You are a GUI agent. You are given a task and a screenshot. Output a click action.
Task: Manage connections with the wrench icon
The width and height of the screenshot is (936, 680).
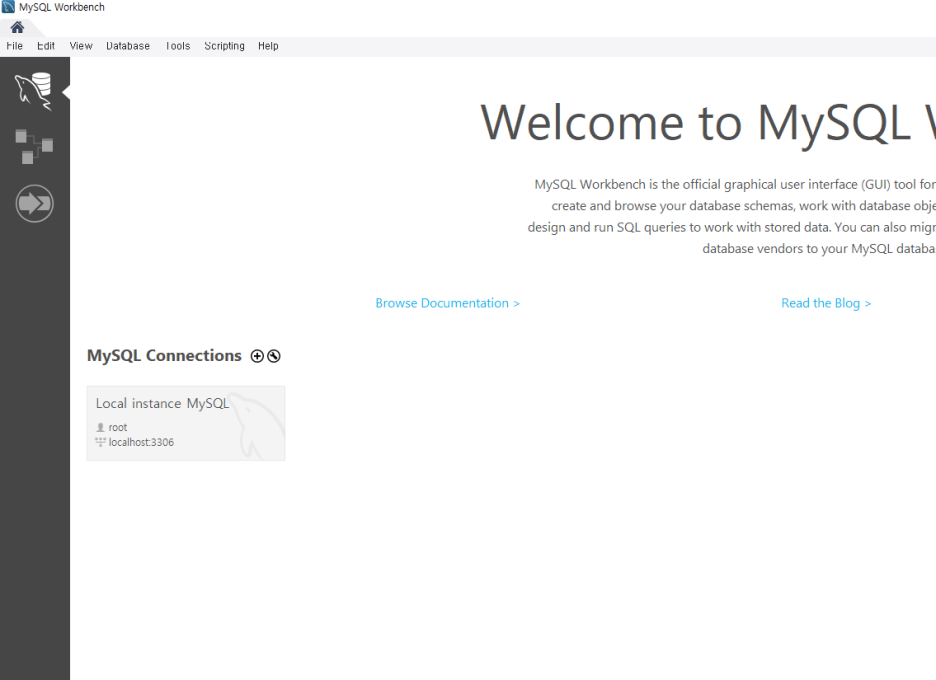[273, 356]
